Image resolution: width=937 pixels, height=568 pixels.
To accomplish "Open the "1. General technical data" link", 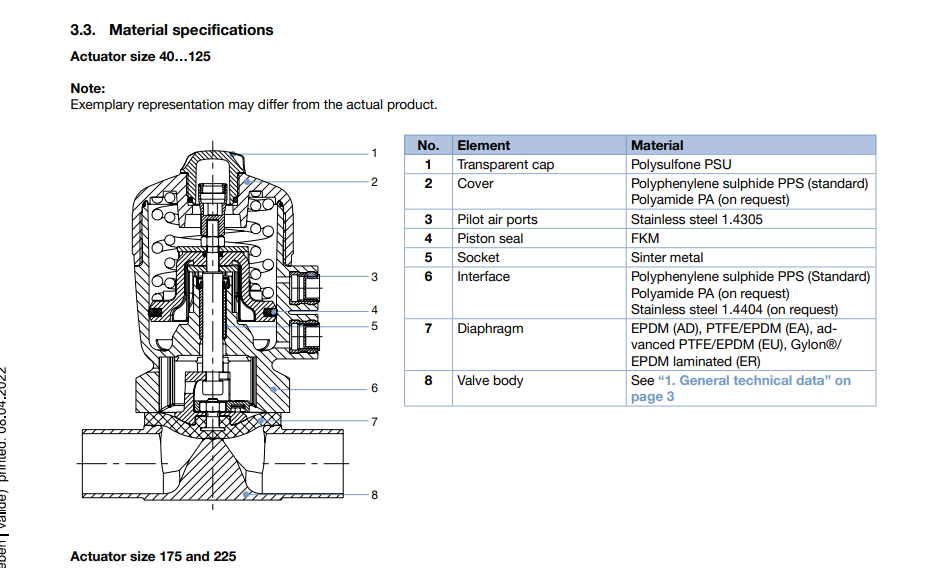I will pos(754,381).
